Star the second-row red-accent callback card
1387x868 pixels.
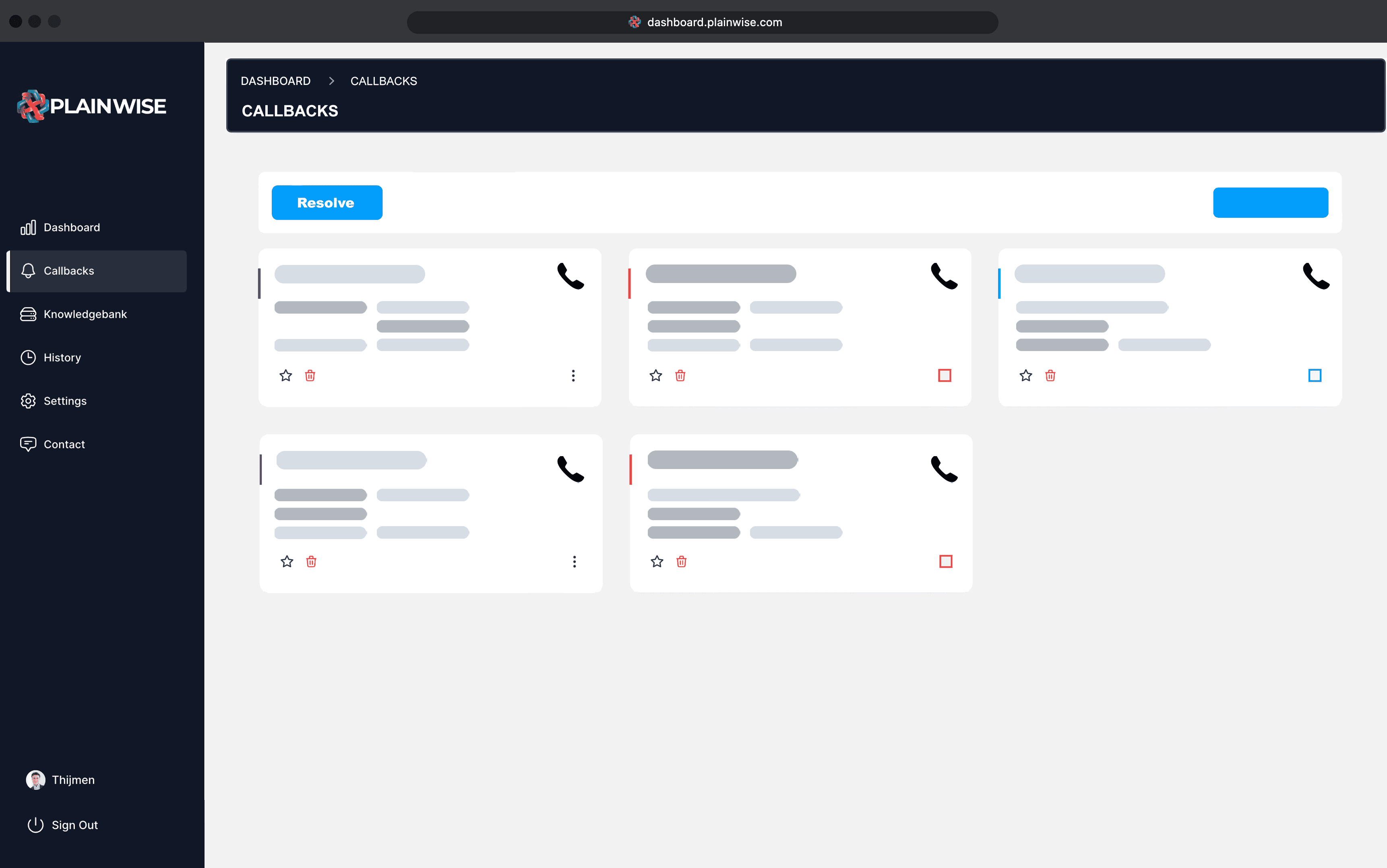[x=657, y=562]
